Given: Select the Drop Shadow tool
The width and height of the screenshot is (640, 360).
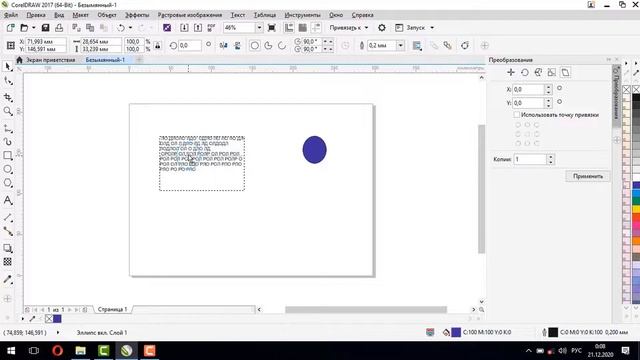Looking at the screenshot, I should point(8,248).
